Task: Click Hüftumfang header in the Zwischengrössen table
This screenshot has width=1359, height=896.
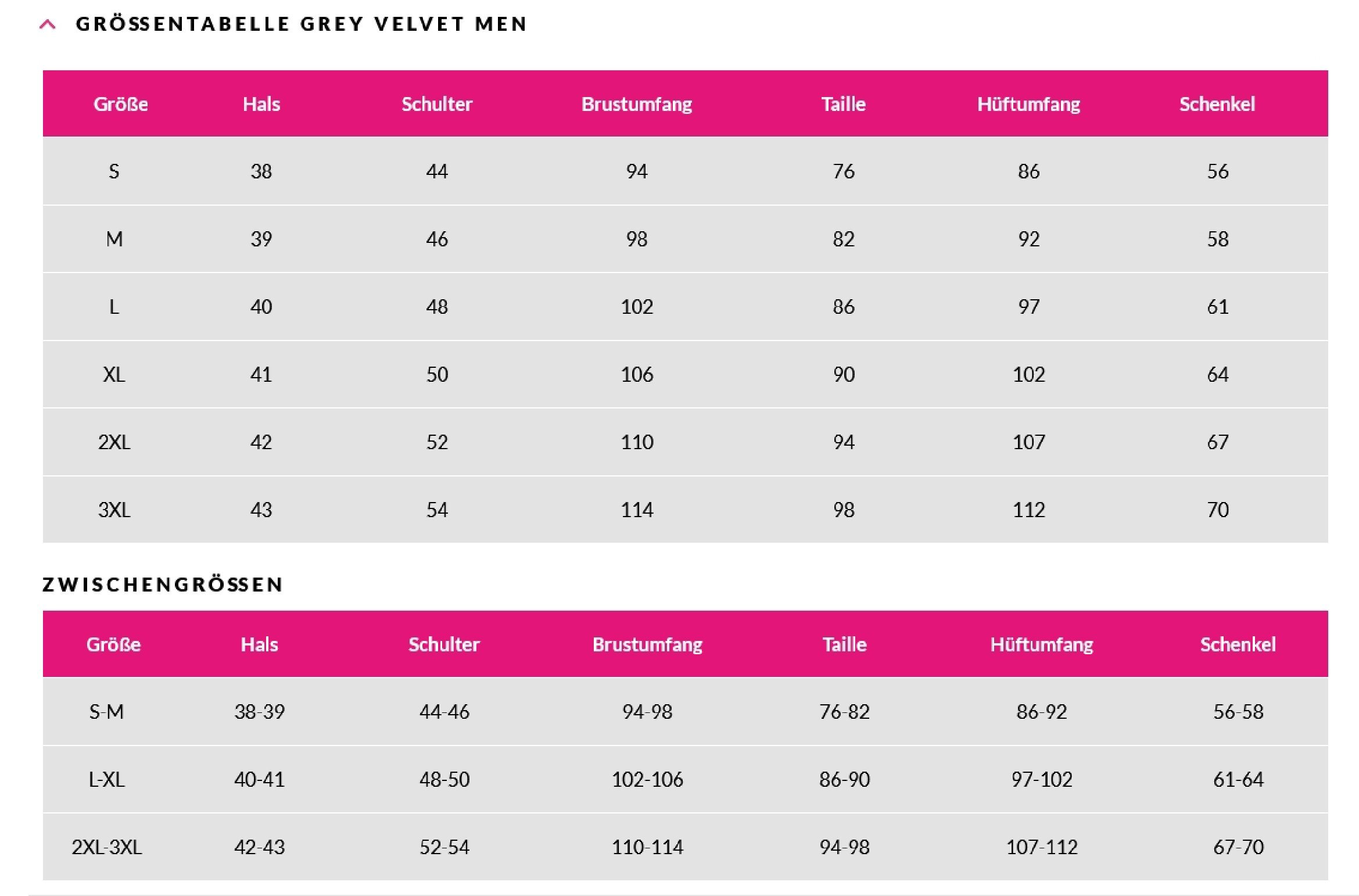Action: [1041, 644]
